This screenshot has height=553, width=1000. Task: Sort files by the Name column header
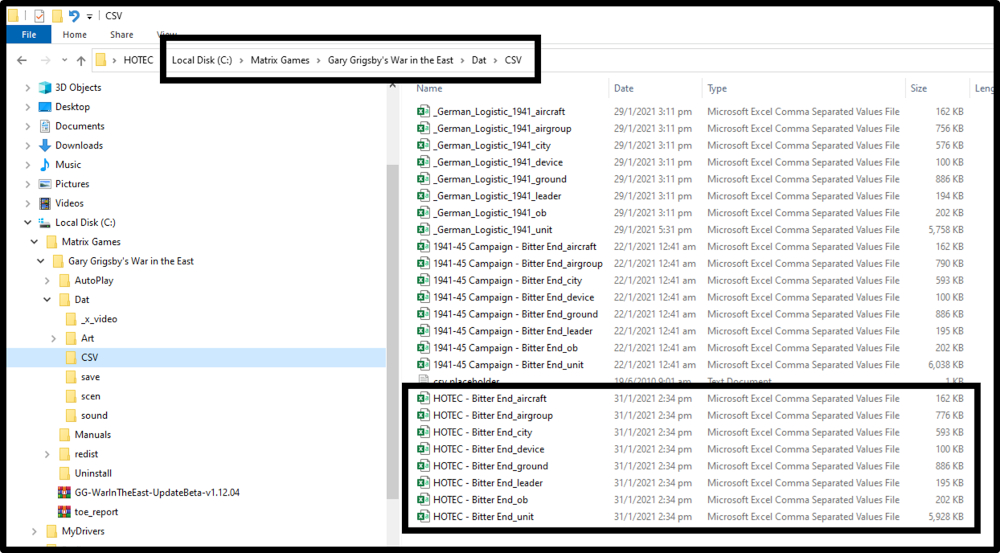429,89
